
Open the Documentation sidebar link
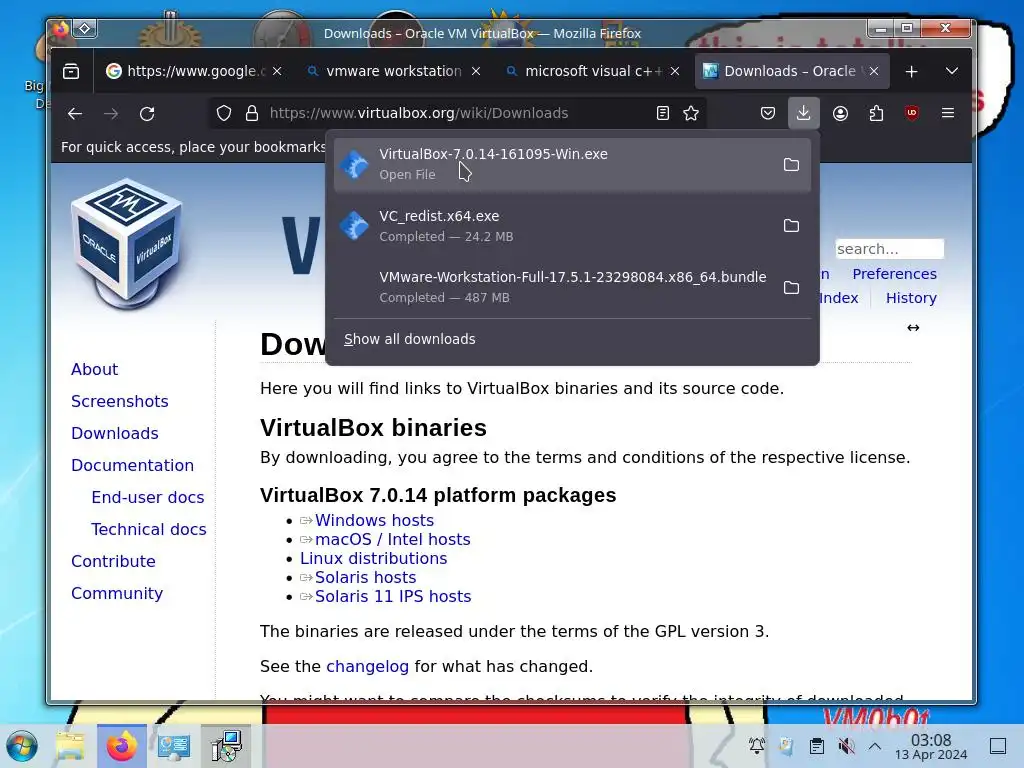point(133,466)
